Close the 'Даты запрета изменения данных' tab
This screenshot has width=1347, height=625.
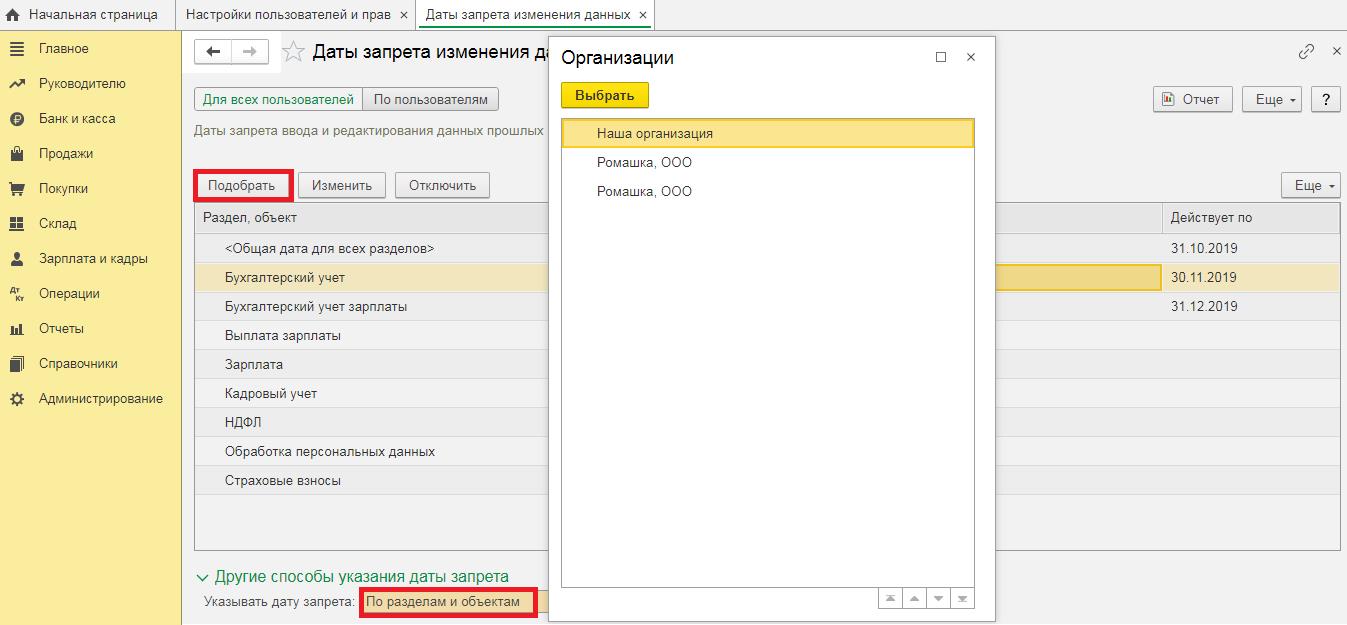[x=643, y=15]
